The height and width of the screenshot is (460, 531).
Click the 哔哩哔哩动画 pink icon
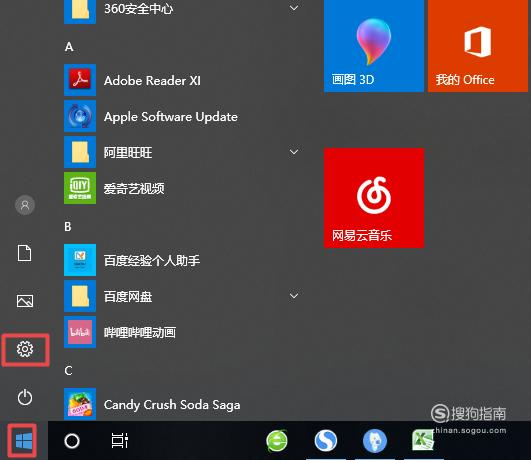click(80, 332)
